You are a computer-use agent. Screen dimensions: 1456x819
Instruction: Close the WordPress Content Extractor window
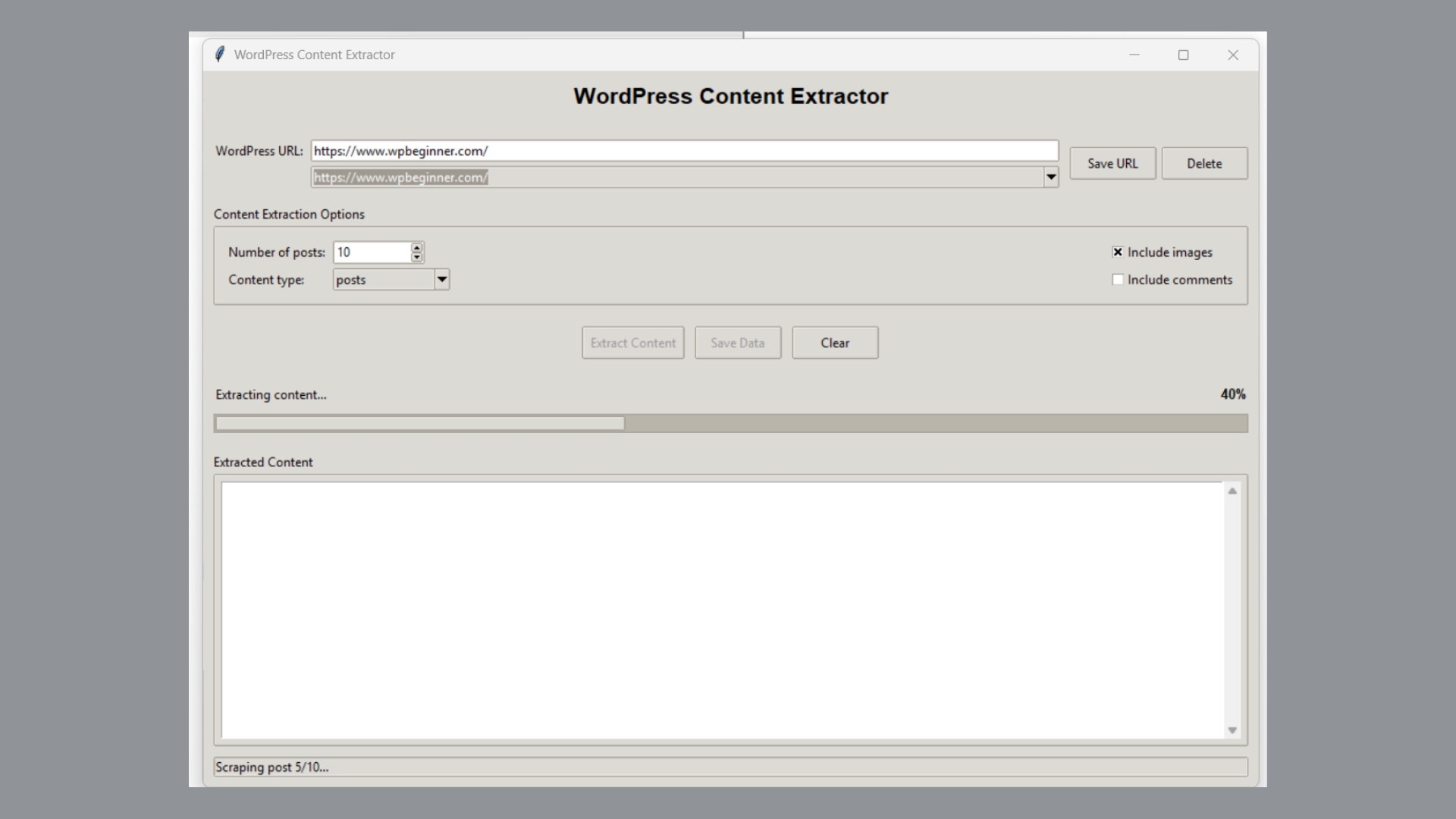pos(1233,55)
